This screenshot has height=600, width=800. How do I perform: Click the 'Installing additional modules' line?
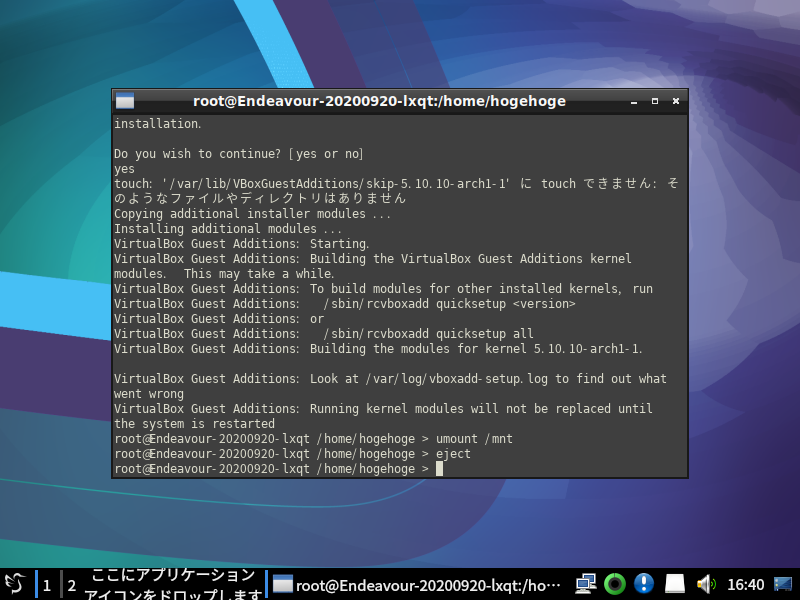click(228, 229)
